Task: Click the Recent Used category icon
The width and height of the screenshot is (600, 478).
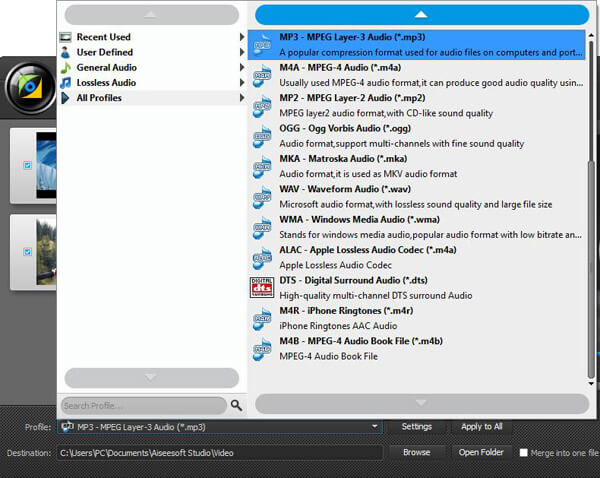Action: [65, 37]
